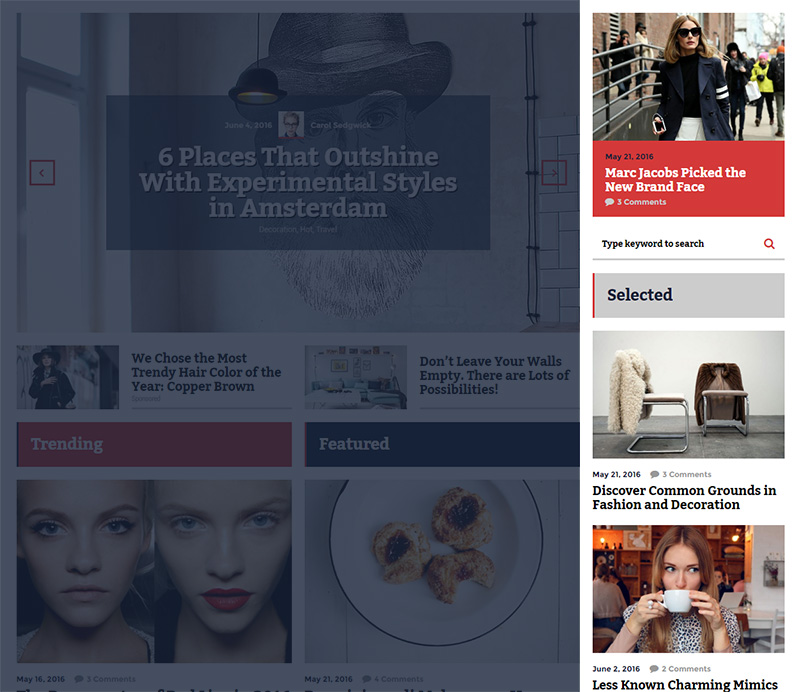Open Featured cookies on plate image

pyautogui.click(x=442, y=571)
